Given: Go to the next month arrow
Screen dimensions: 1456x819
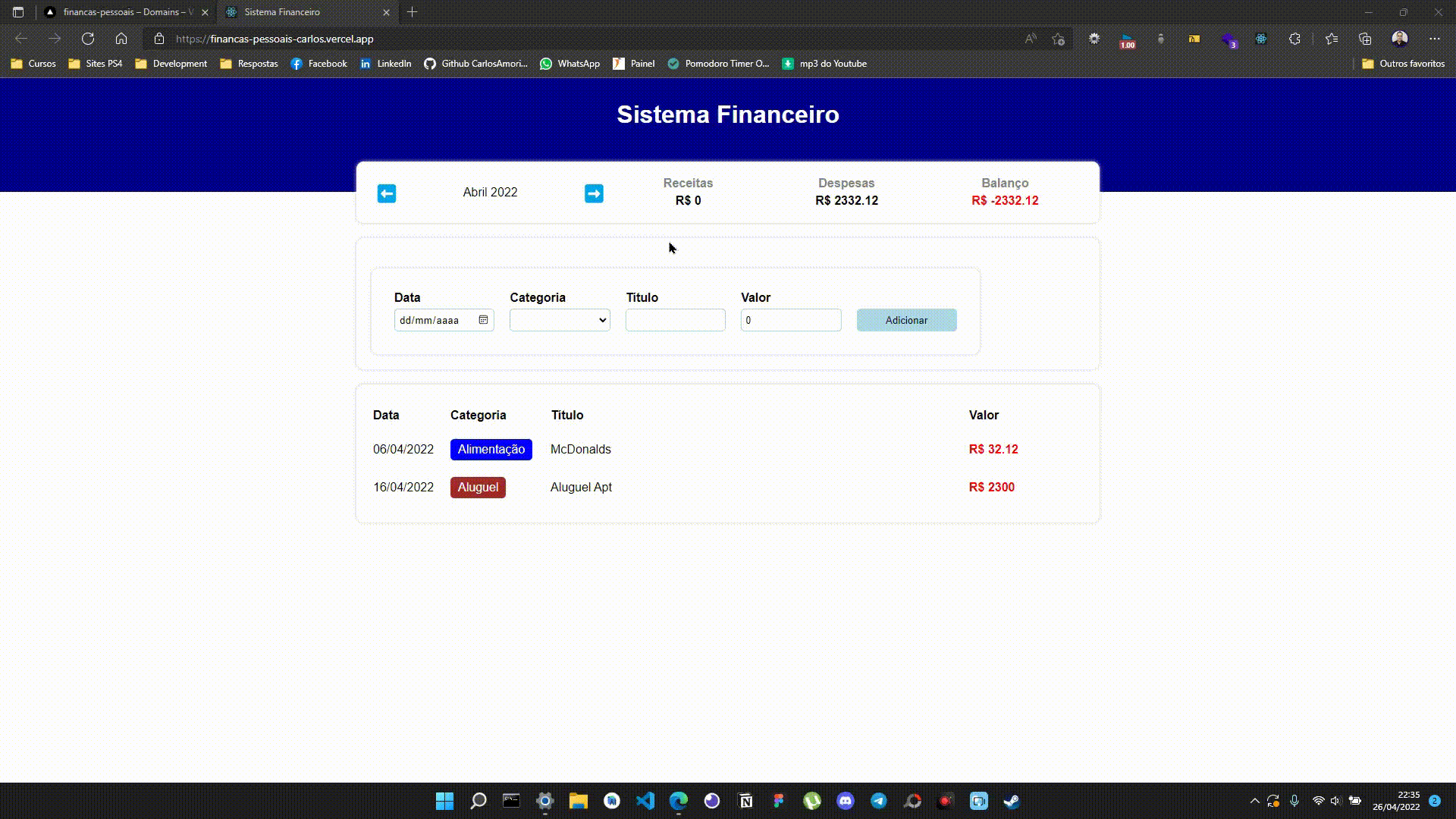Looking at the screenshot, I should [594, 193].
